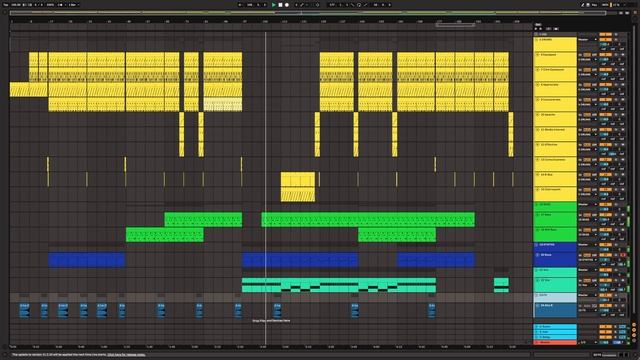Adjust the Master track volume field
The image size is (640, 360).
point(605,342)
